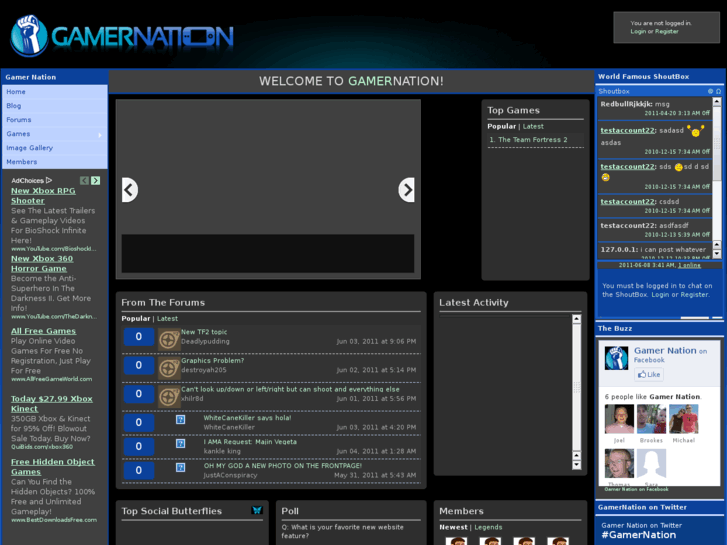This screenshot has width=727, height=545.
Task: Expand the Games submenu arrow
Action: point(100,134)
